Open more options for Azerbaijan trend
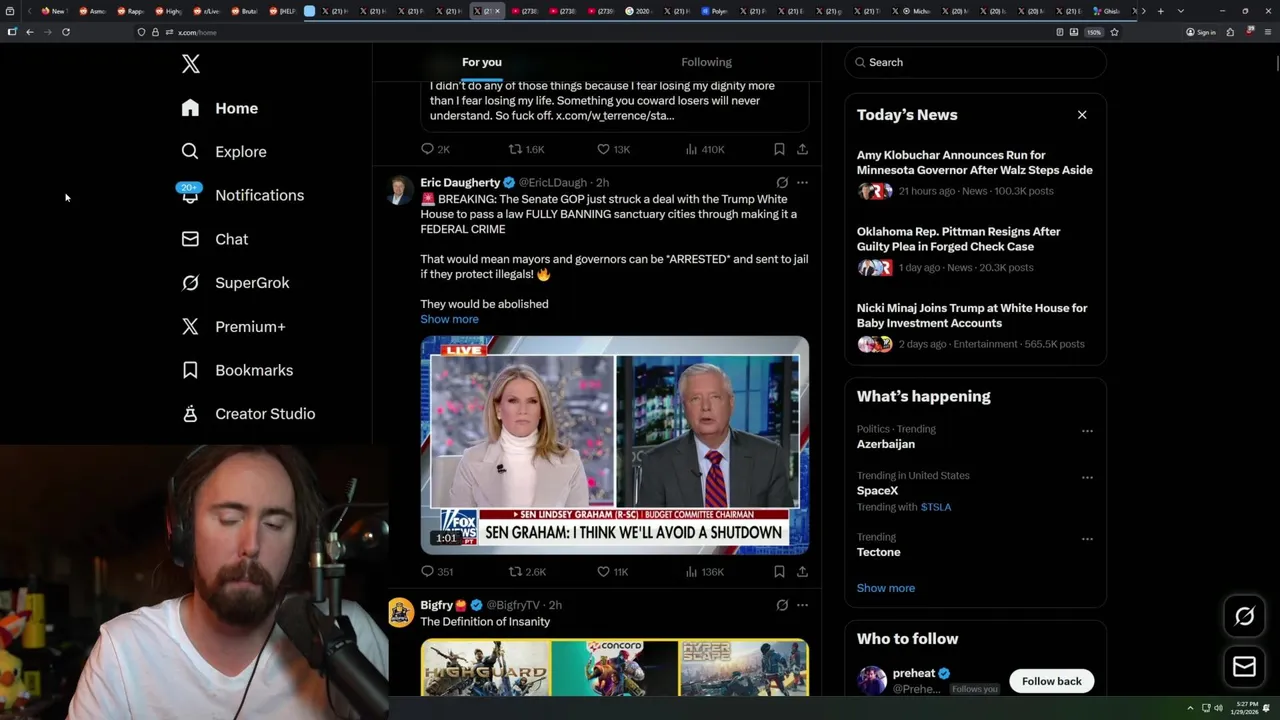Image resolution: width=1280 pixels, height=720 pixels. (1087, 431)
